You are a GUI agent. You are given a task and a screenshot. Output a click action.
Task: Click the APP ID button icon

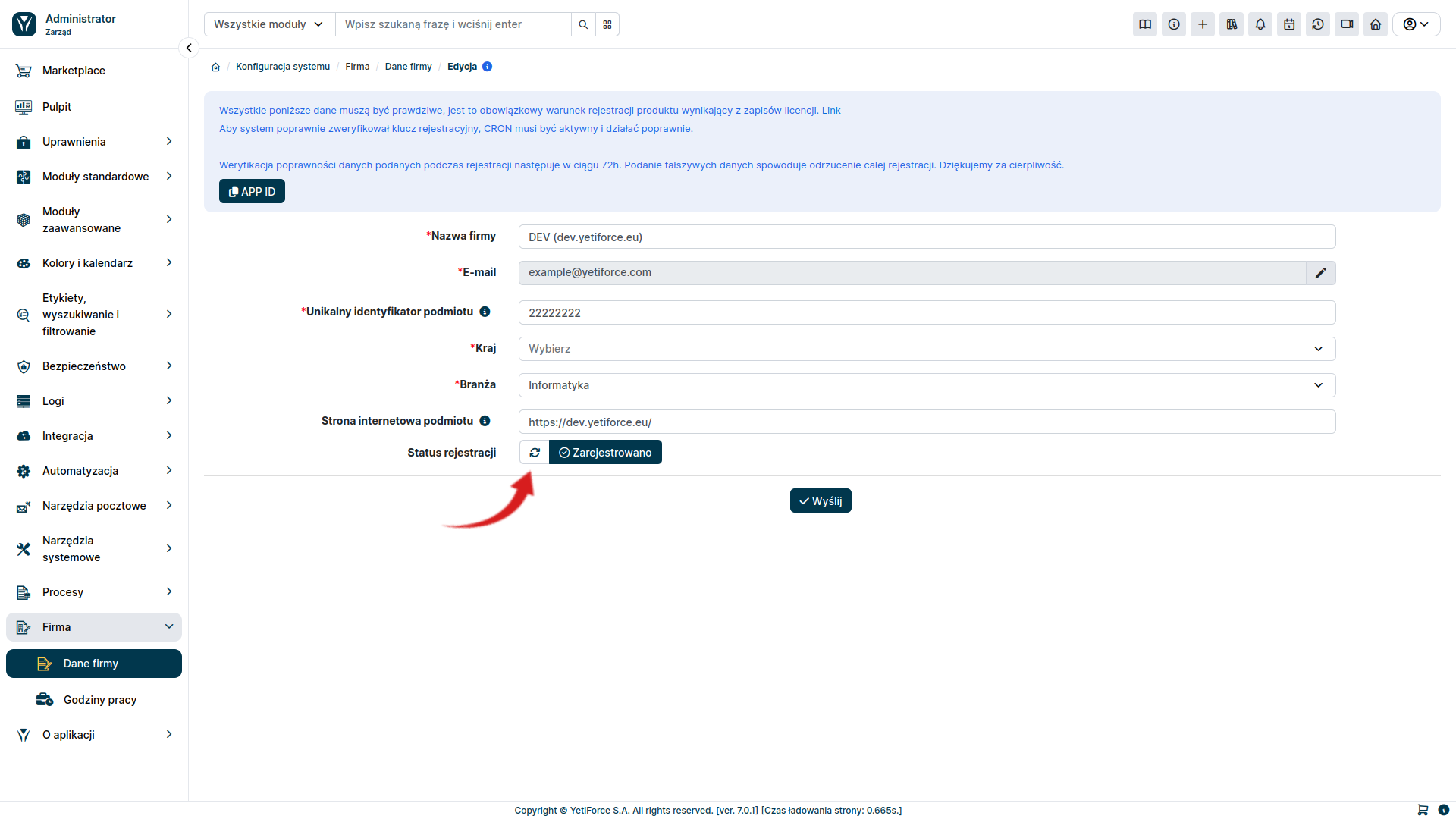pos(232,191)
